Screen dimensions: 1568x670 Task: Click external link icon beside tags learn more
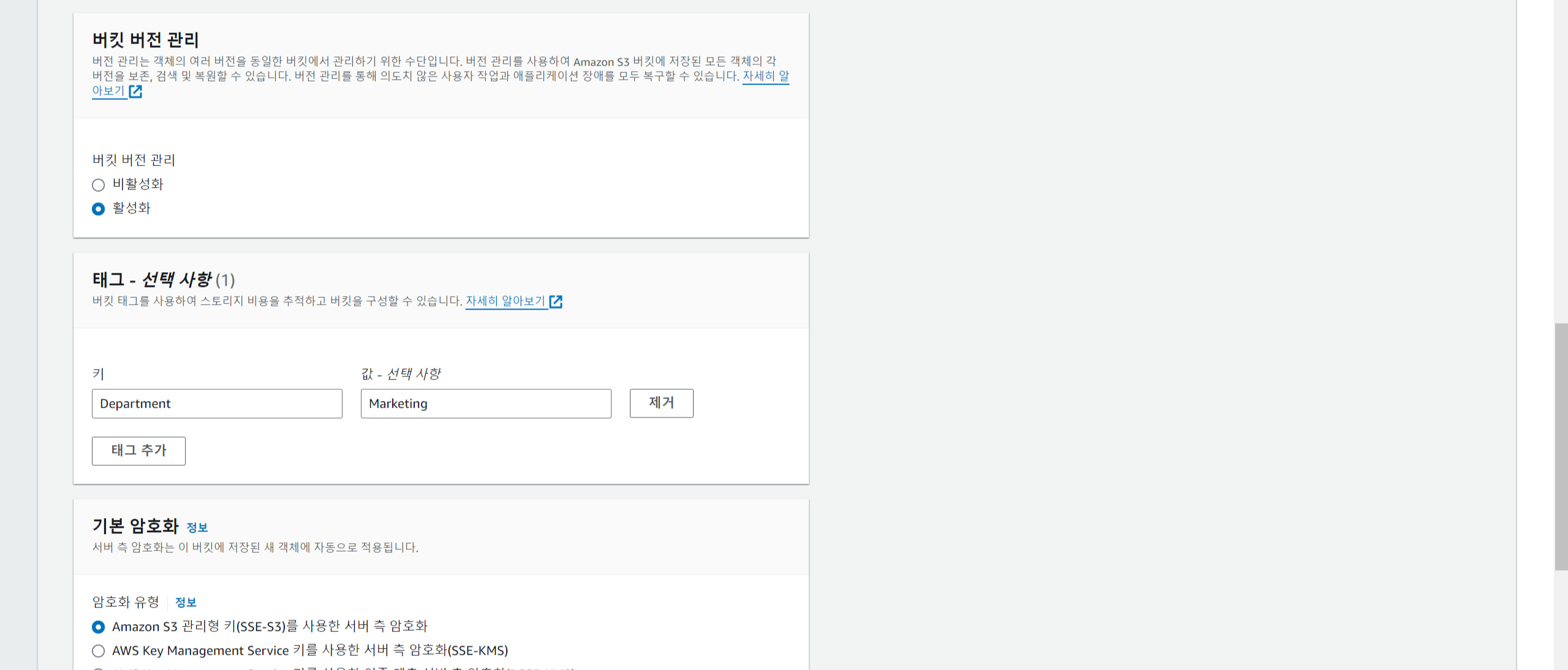[556, 302]
